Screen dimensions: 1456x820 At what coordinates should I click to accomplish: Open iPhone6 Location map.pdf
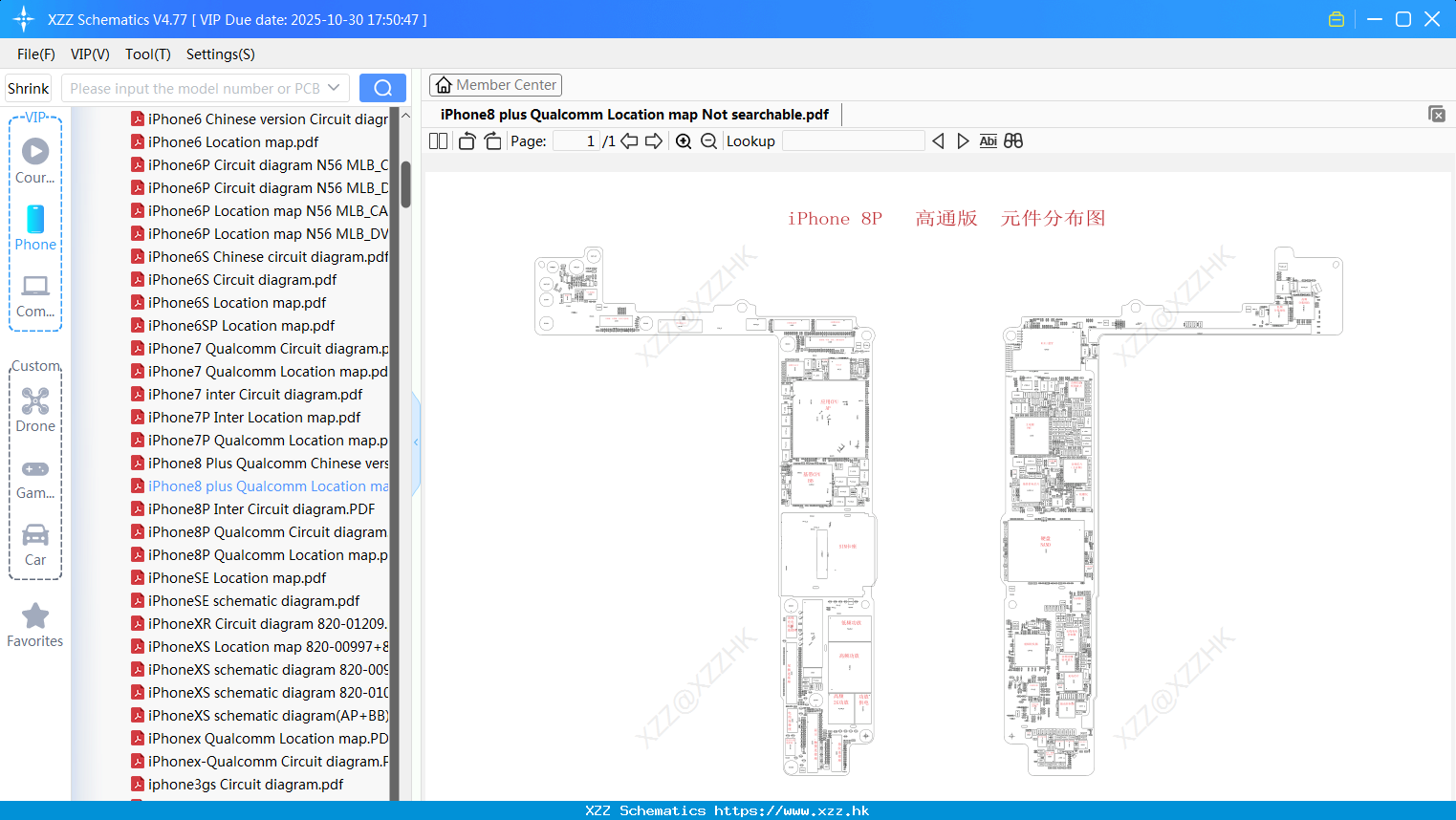coord(233,142)
